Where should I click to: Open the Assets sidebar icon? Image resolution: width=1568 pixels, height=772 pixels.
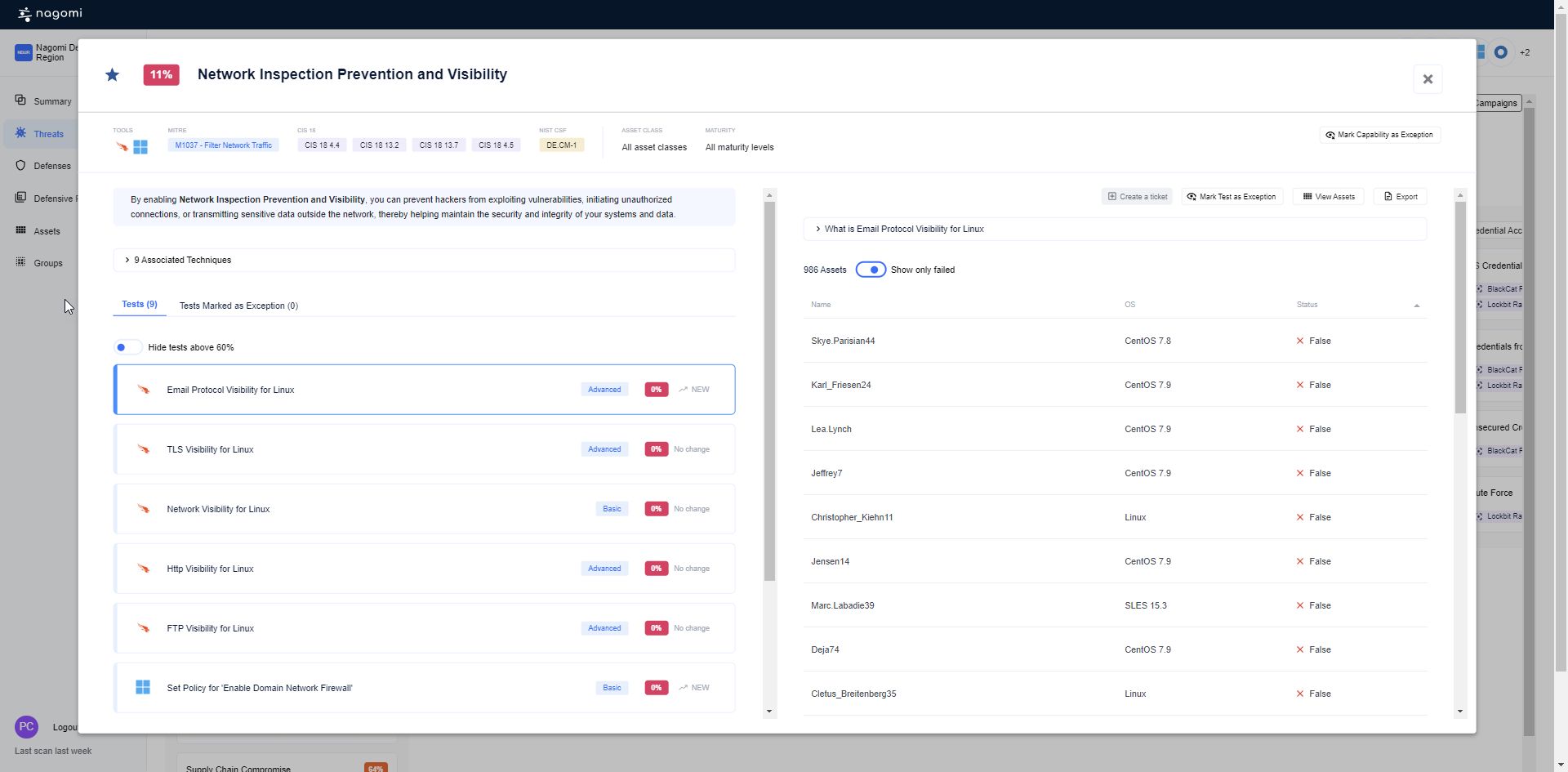20,230
